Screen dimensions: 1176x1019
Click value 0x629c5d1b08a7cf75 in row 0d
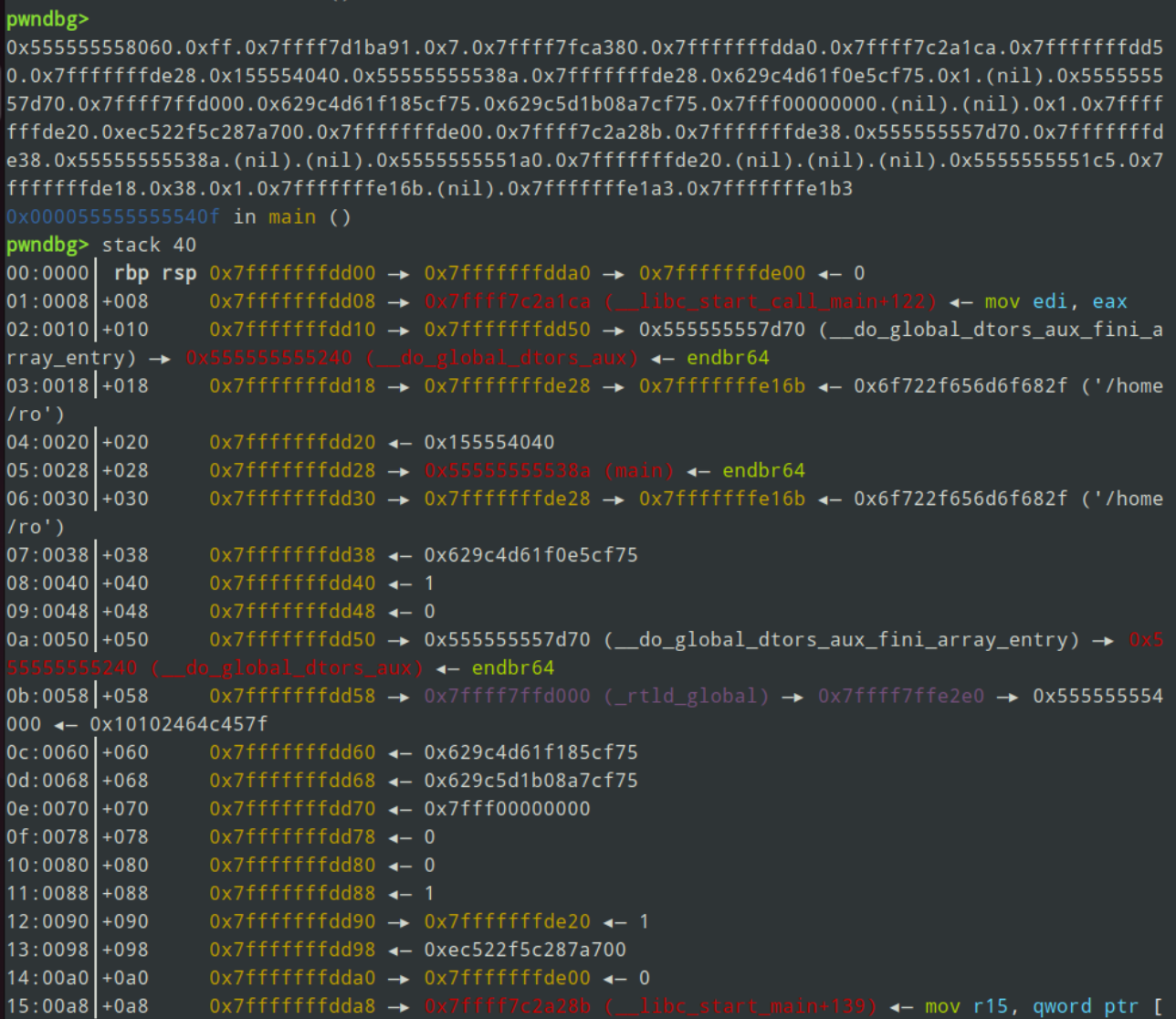(530, 781)
